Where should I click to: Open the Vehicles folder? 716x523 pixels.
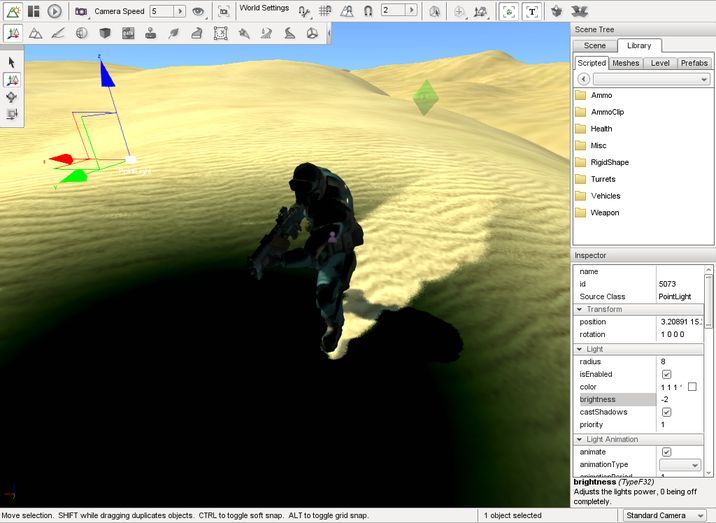pyautogui.click(x=605, y=196)
